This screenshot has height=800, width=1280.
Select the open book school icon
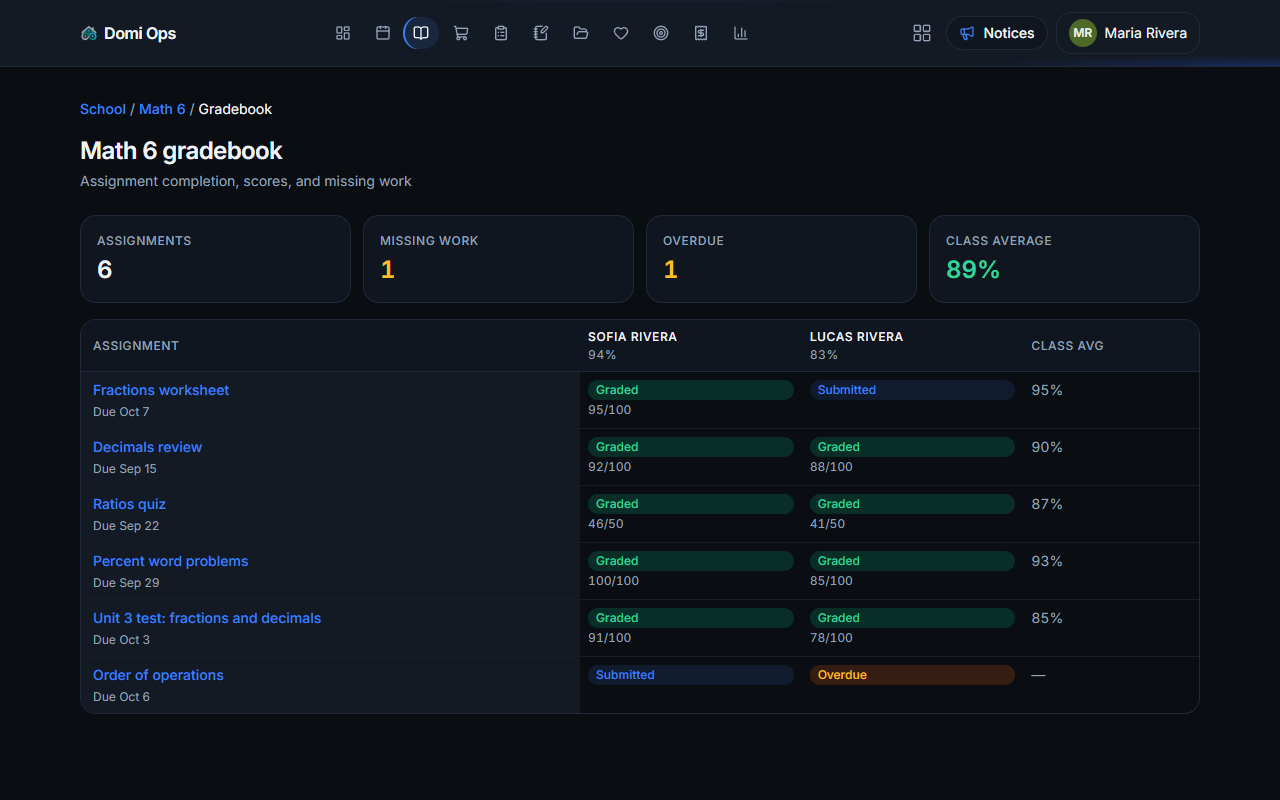pos(421,33)
